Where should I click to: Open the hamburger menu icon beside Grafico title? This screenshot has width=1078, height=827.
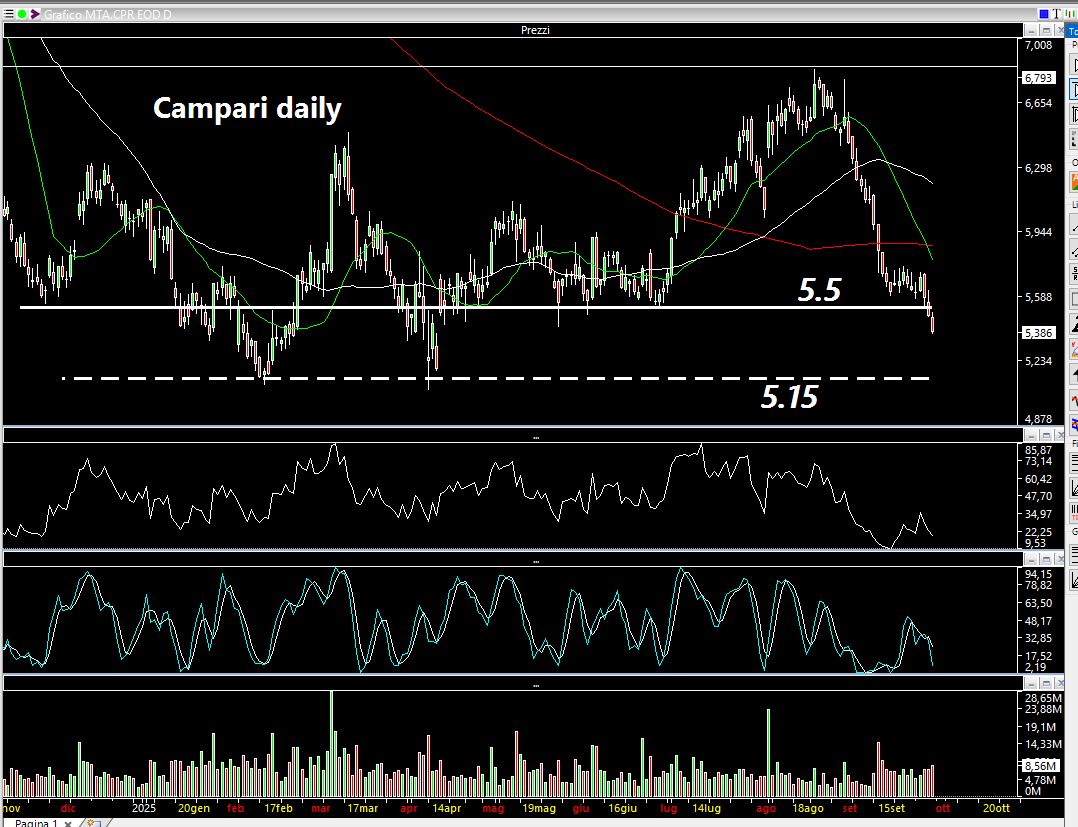(x=8, y=14)
